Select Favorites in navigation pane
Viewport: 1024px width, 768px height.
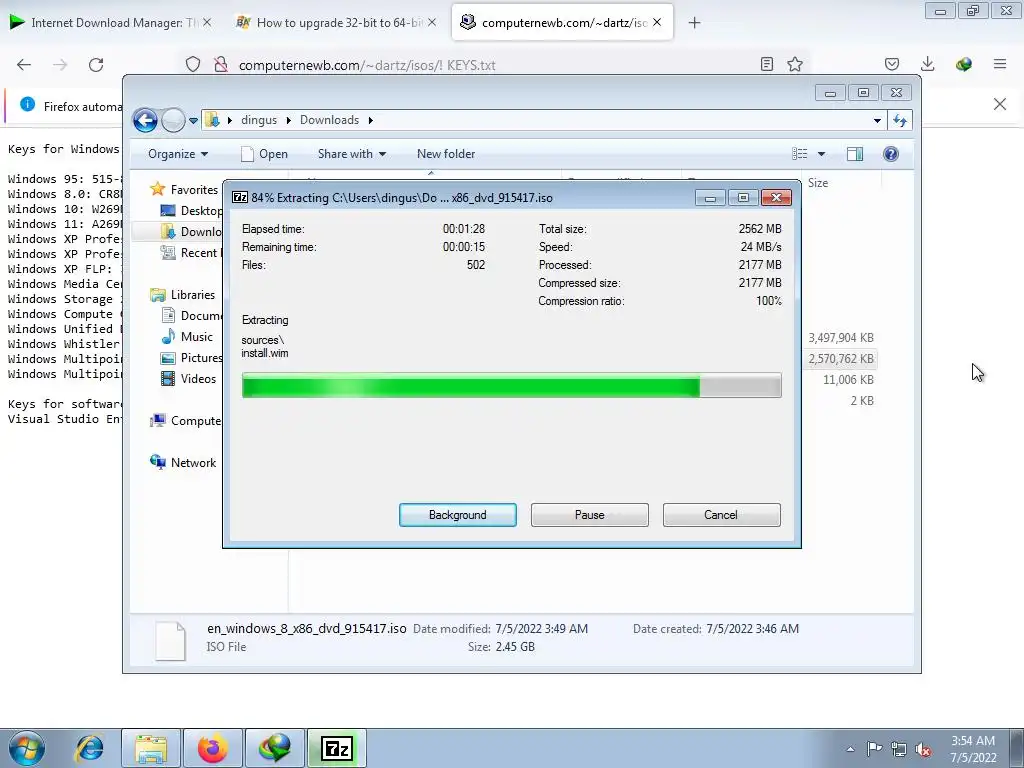185,189
